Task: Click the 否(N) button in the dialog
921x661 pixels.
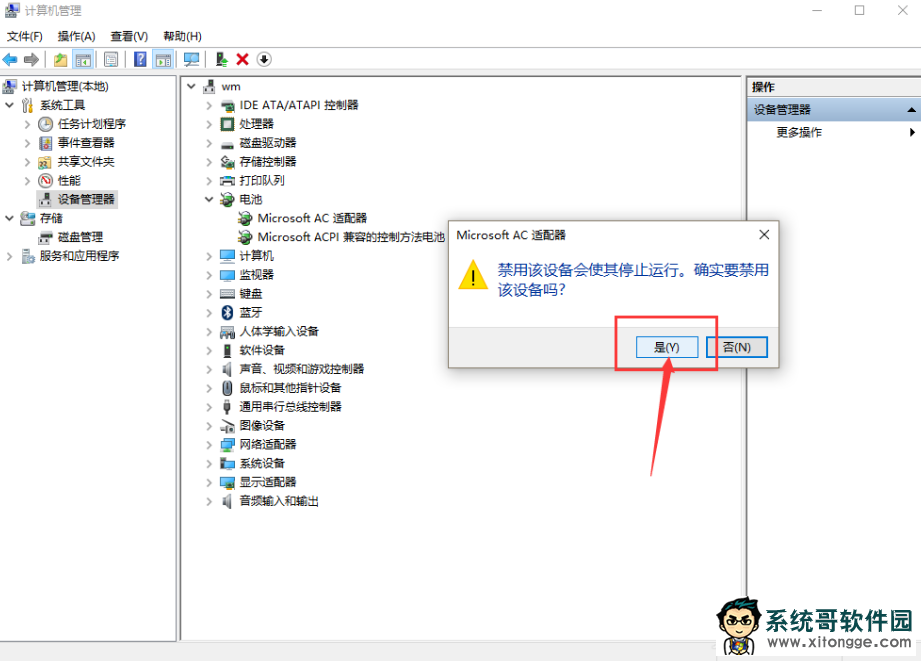Action: 736,347
